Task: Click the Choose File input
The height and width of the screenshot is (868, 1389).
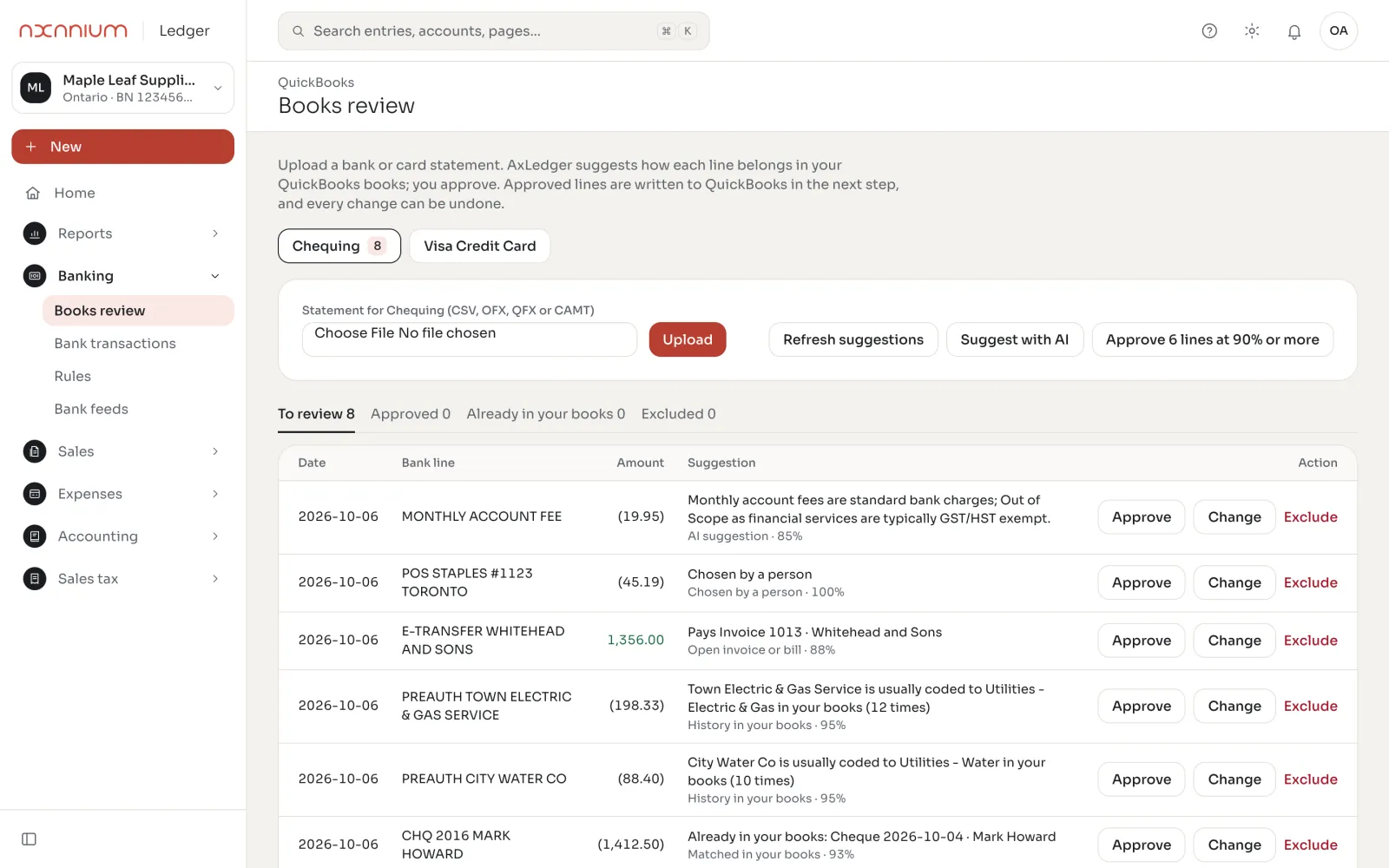Action: (470, 339)
